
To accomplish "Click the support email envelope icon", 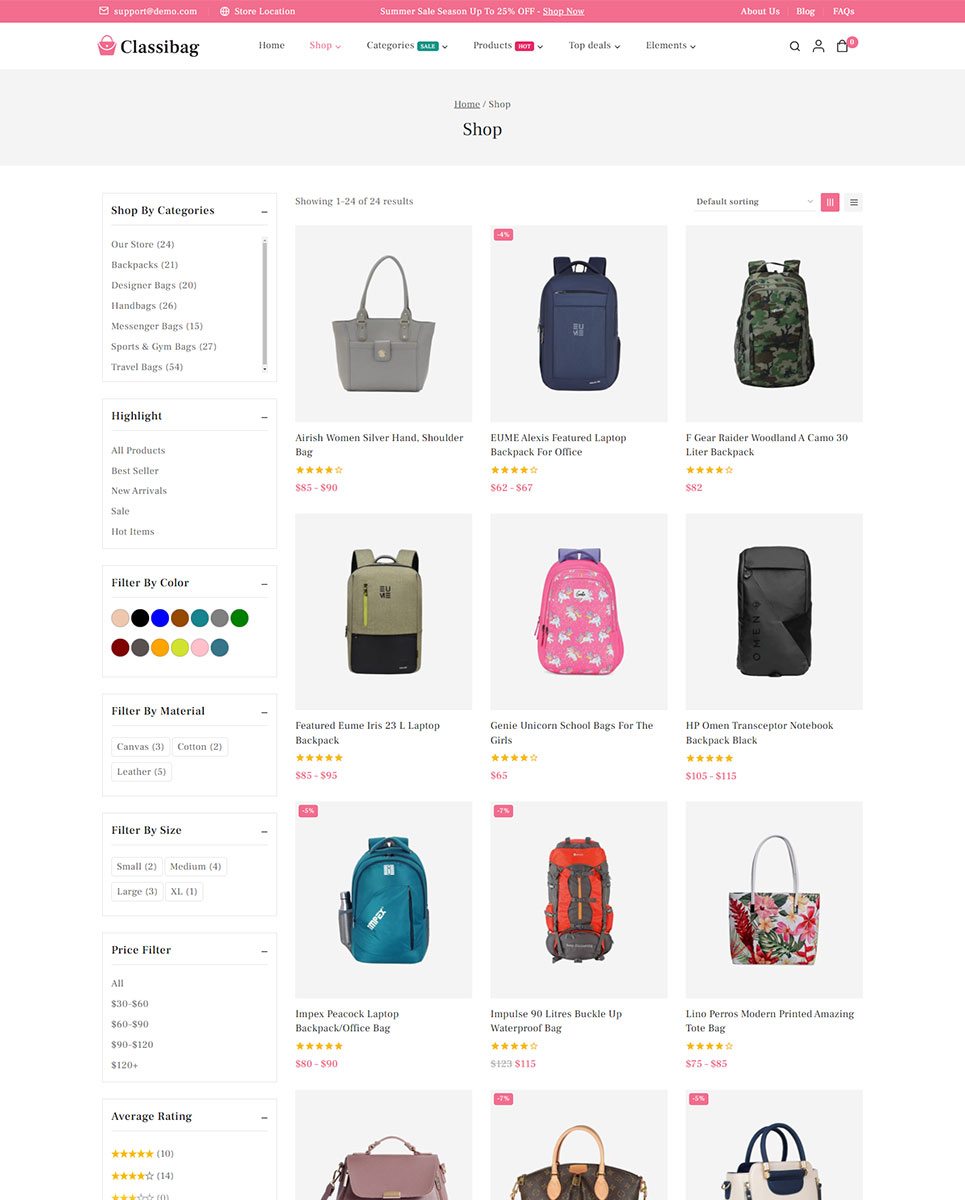I will click(x=104, y=11).
